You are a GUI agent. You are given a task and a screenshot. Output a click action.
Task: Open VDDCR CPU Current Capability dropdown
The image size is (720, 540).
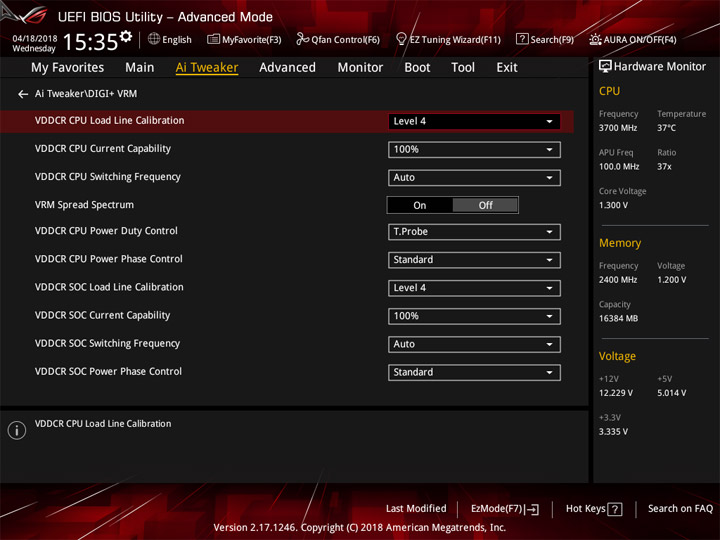[474, 150]
